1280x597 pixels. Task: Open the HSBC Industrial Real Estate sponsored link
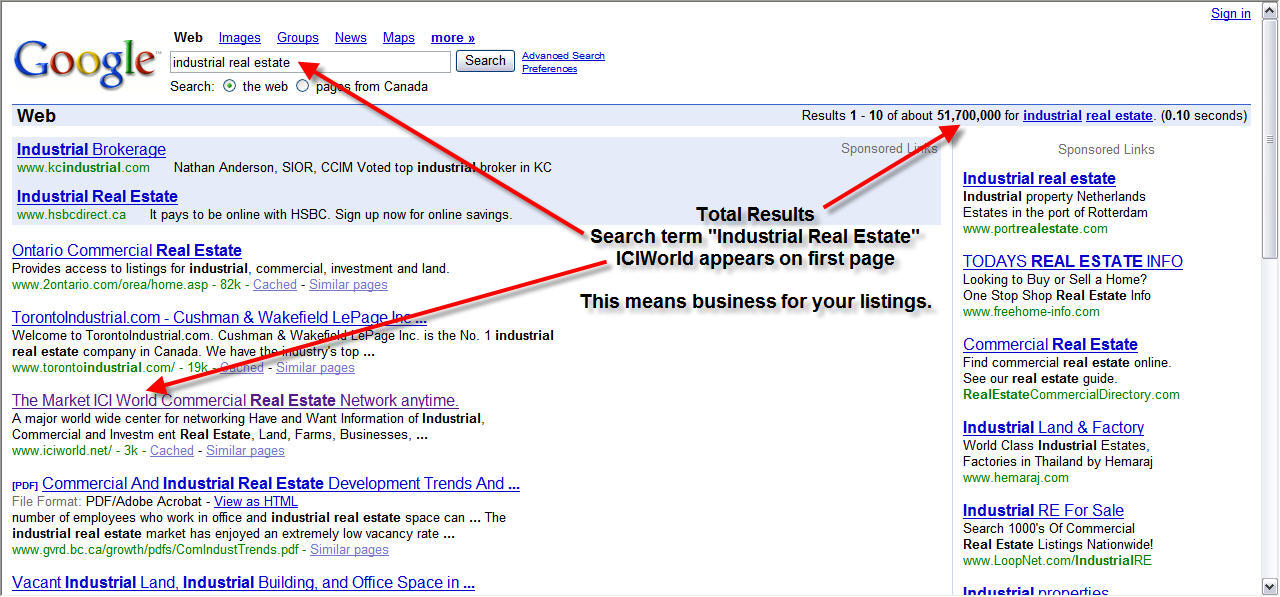pyautogui.click(x=97, y=197)
